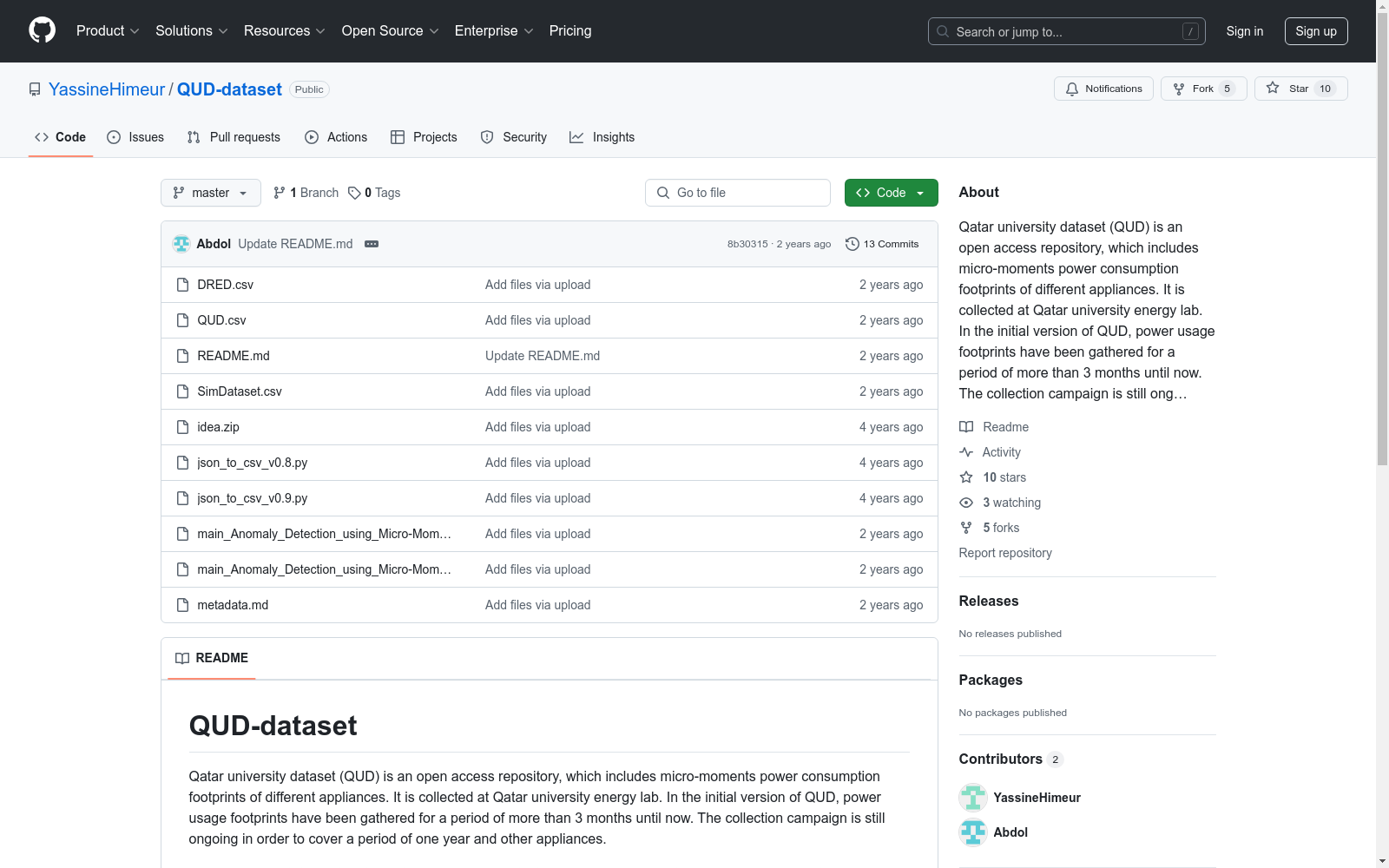
Task: Click the Readme book icon in About
Action: click(966, 427)
